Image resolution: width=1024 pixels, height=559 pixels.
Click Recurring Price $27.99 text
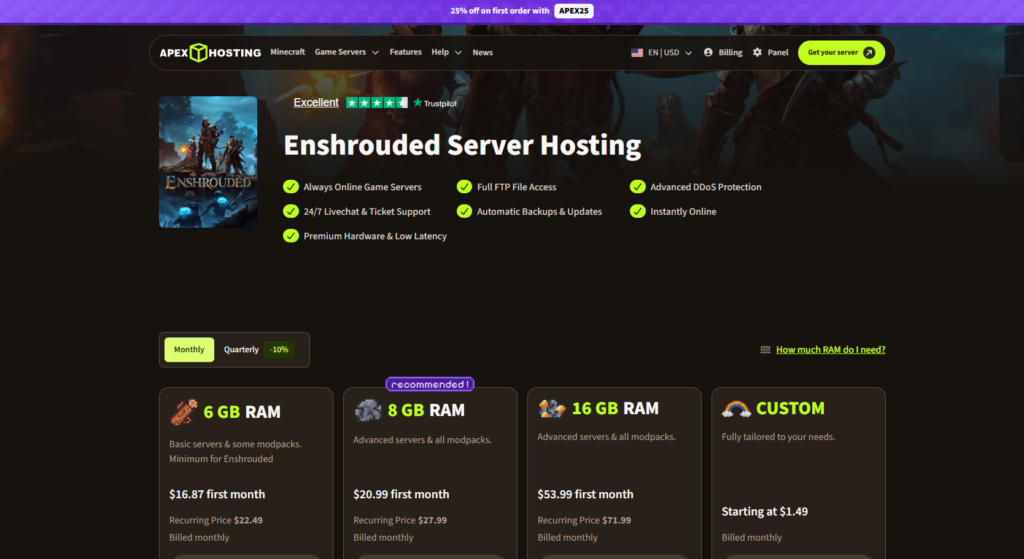tap(400, 520)
